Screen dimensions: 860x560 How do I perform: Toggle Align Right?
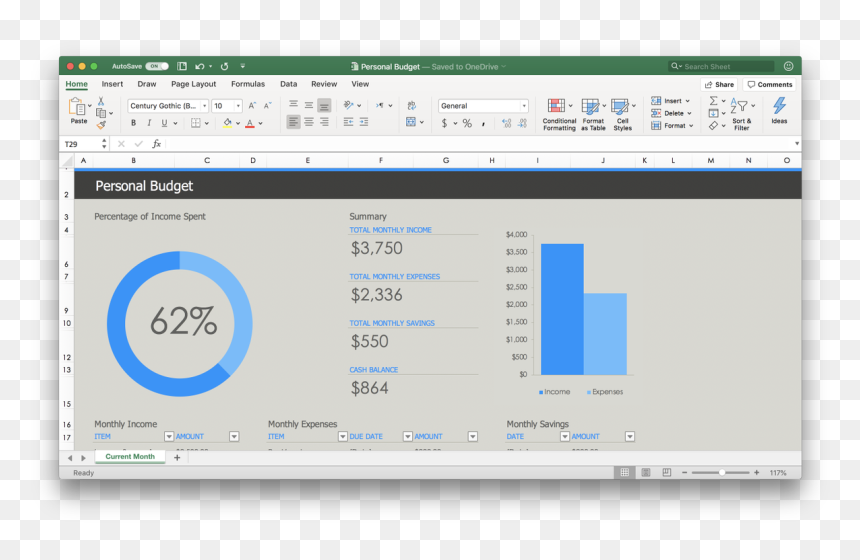pyautogui.click(x=324, y=122)
